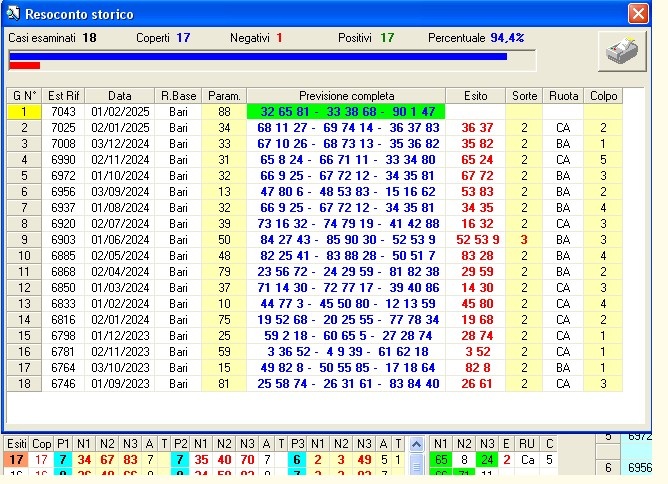Click the green 65 cell under N1

(440, 460)
